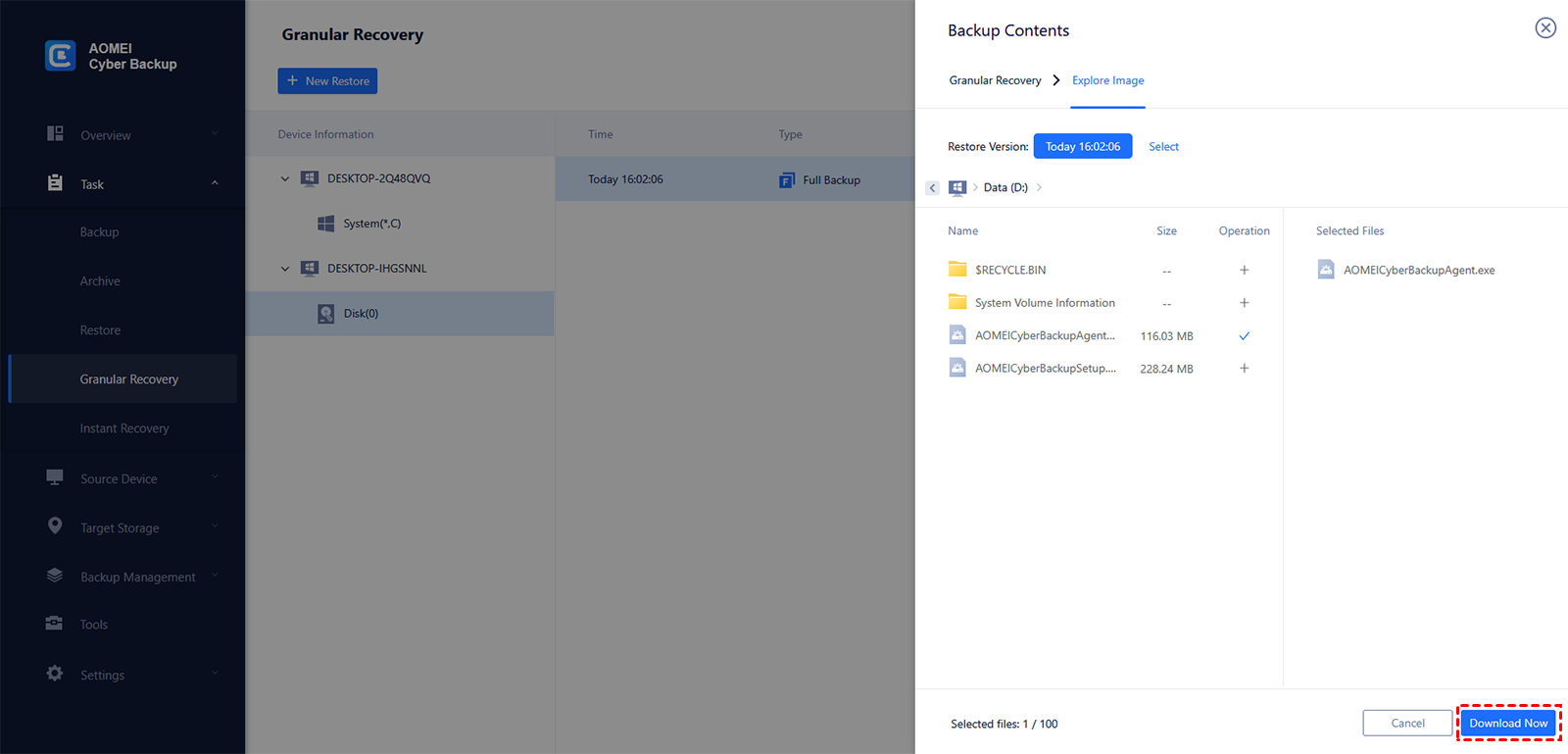Click the Download Now button
Screen dimensions: 1568x754
[x=1507, y=724]
